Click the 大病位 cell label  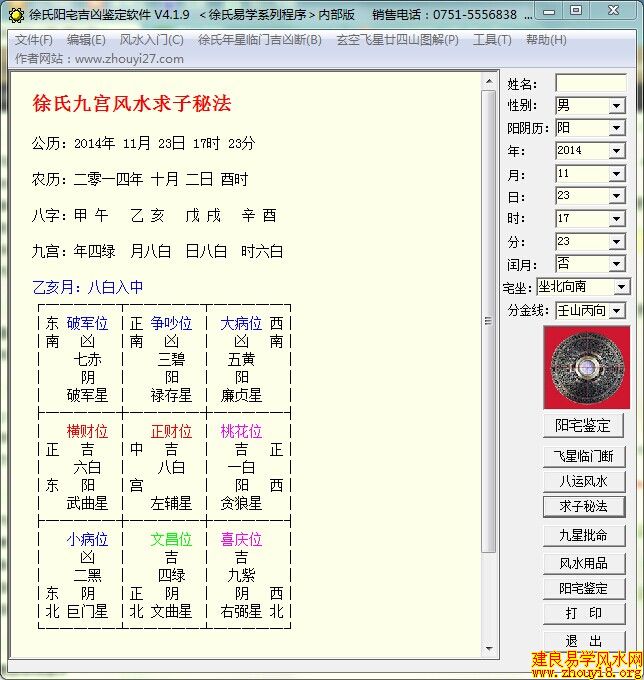coord(241,323)
